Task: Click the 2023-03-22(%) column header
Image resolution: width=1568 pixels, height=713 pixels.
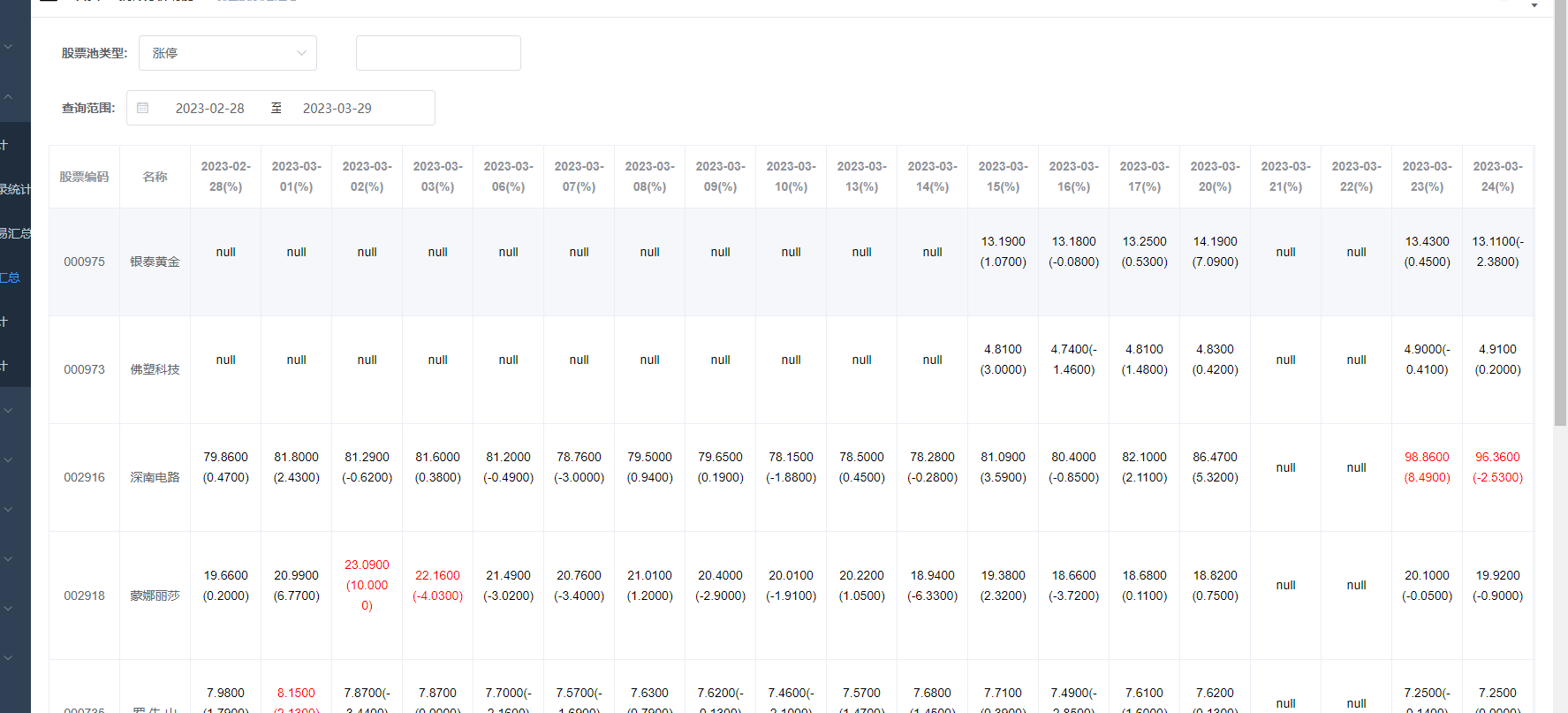Action: (1356, 177)
